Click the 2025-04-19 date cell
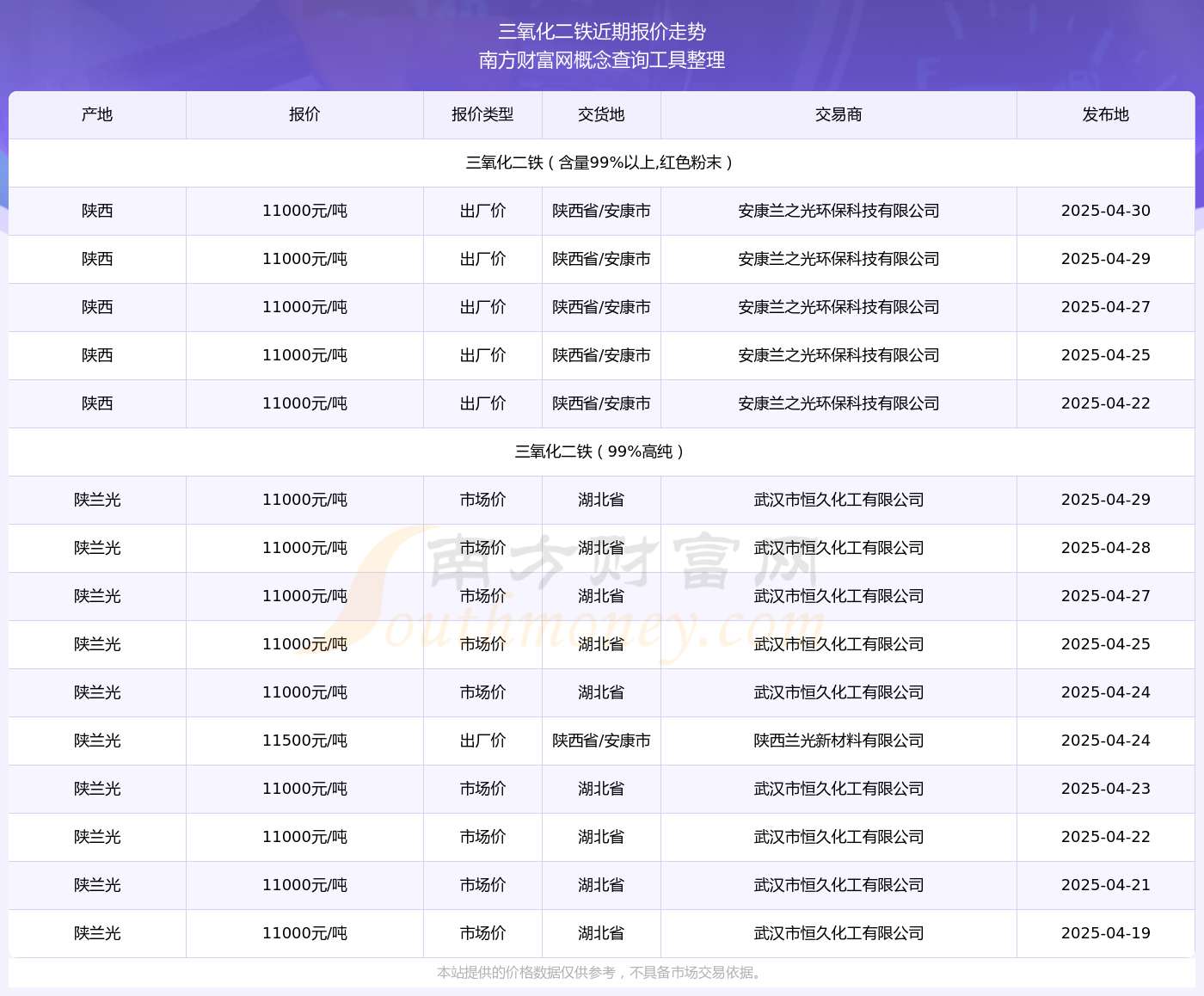Viewport: 1204px width, 996px height. [x=1106, y=933]
